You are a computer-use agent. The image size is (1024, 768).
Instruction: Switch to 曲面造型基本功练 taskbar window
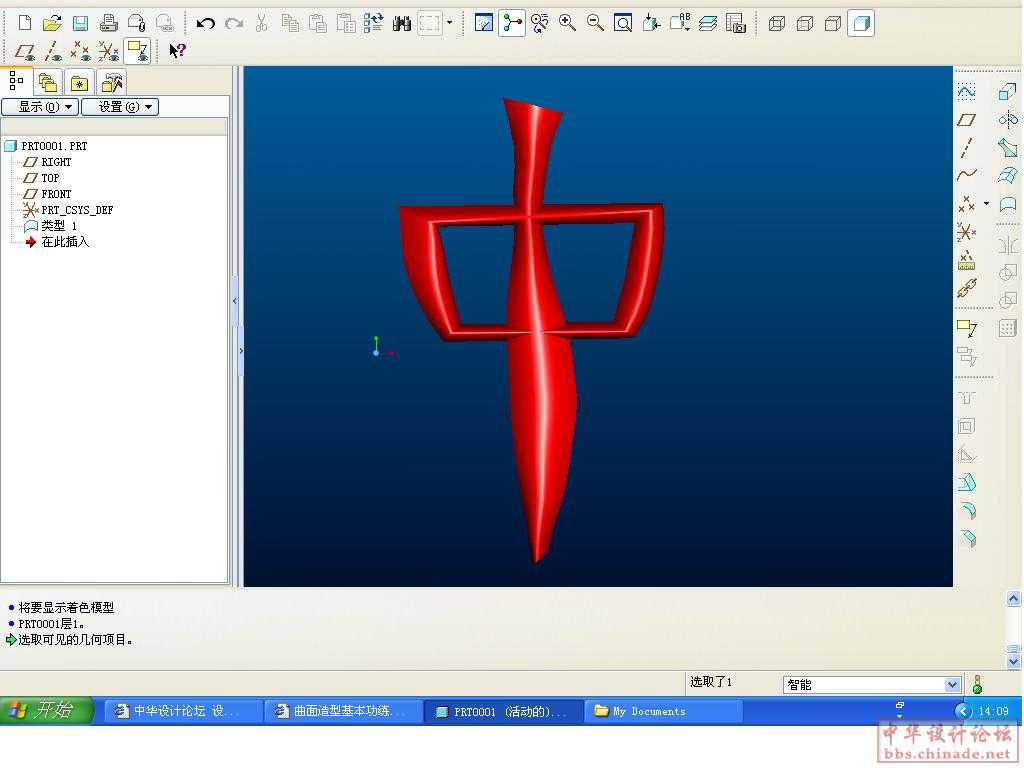click(x=342, y=711)
